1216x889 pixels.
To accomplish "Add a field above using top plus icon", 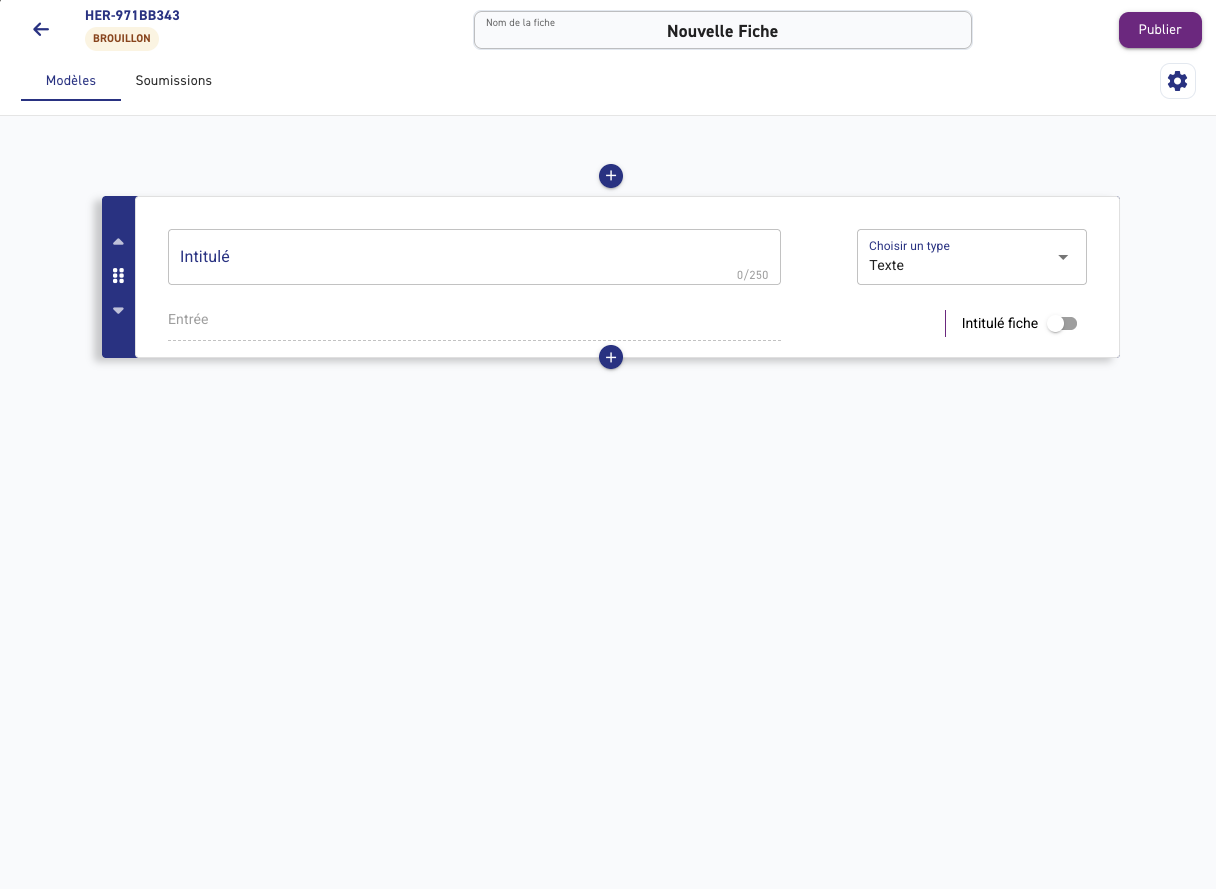I will (x=611, y=176).
